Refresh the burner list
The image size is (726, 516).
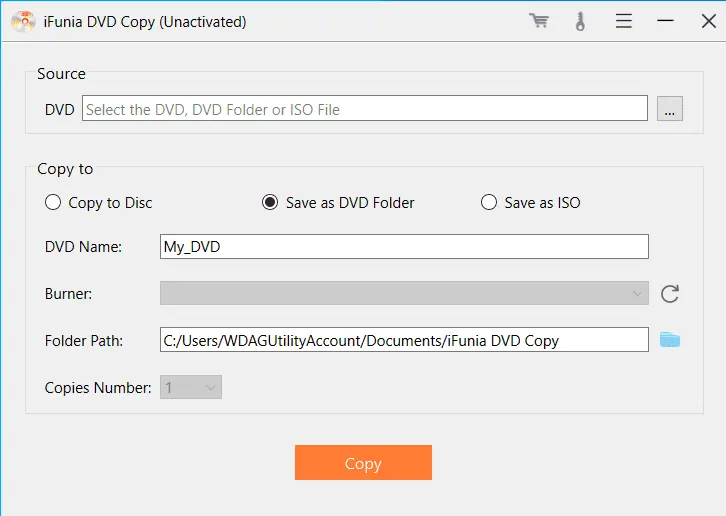click(x=670, y=294)
